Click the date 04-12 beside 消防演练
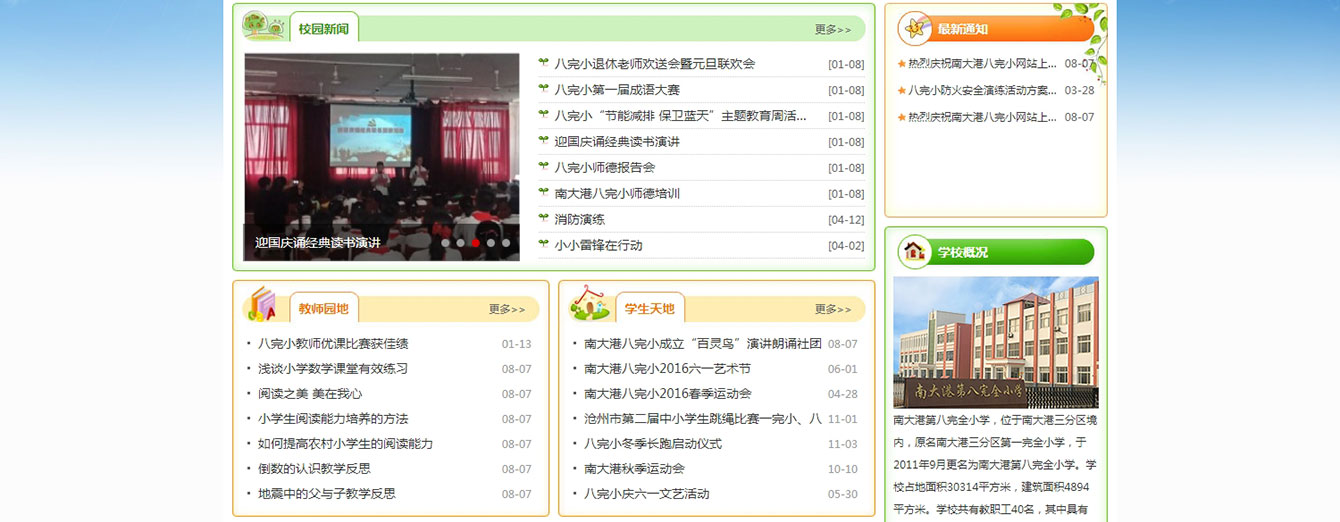 point(846,220)
